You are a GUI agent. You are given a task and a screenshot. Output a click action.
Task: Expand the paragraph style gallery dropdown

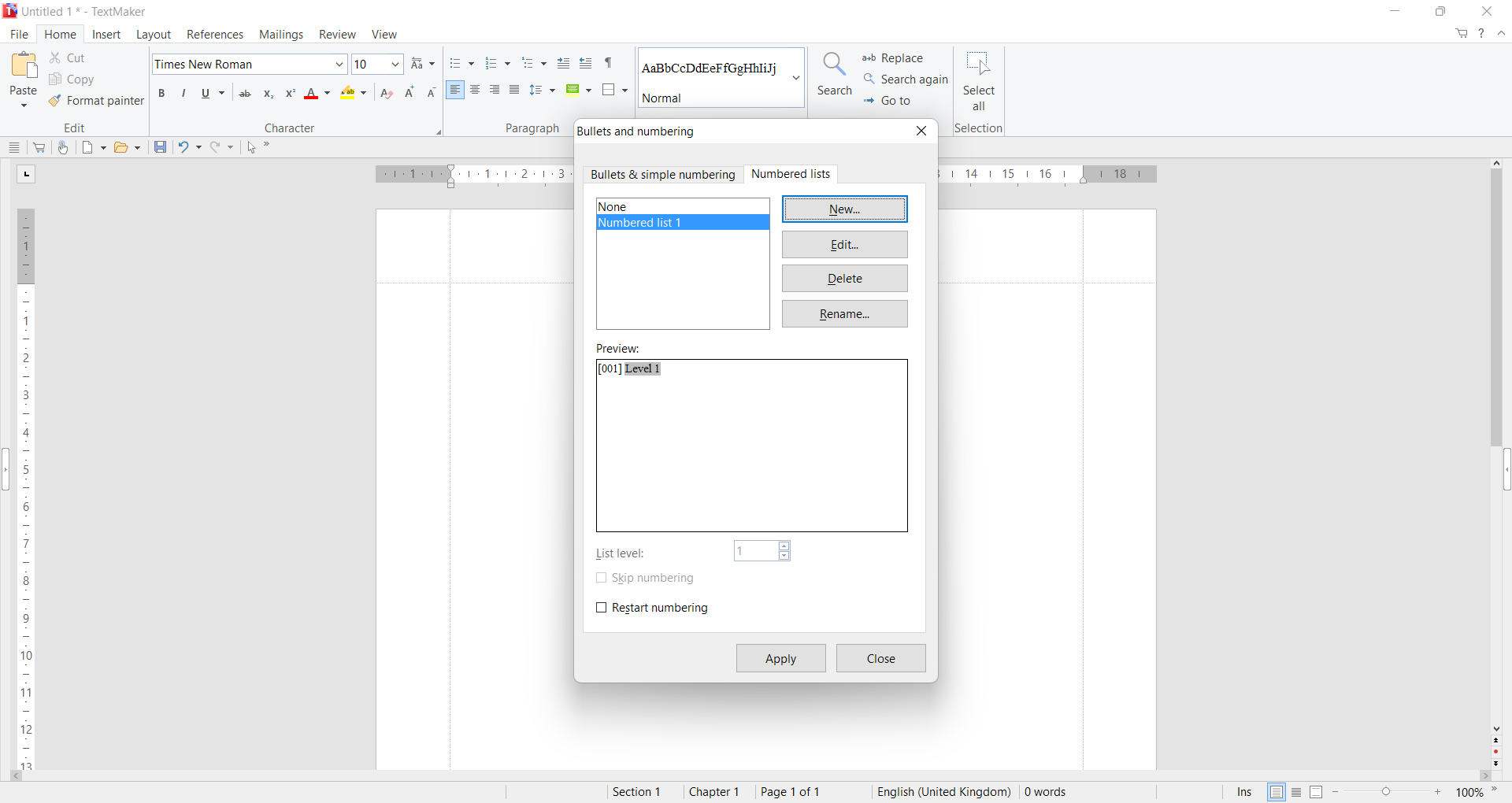[x=796, y=79]
